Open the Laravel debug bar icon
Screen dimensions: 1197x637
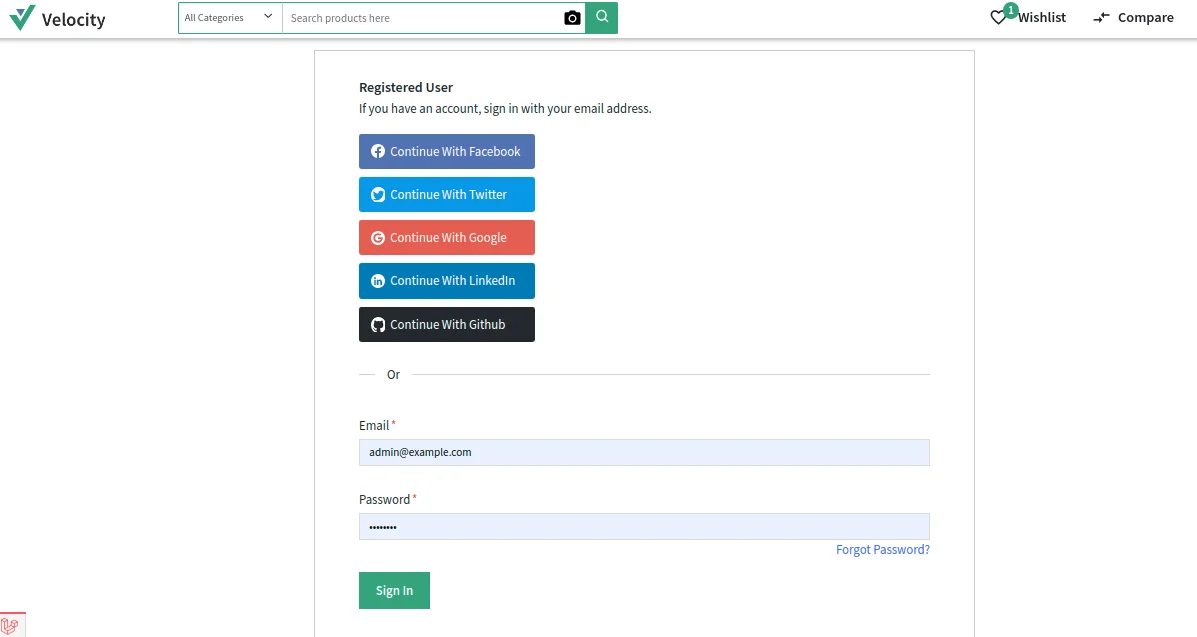click(x=10, y=626)
